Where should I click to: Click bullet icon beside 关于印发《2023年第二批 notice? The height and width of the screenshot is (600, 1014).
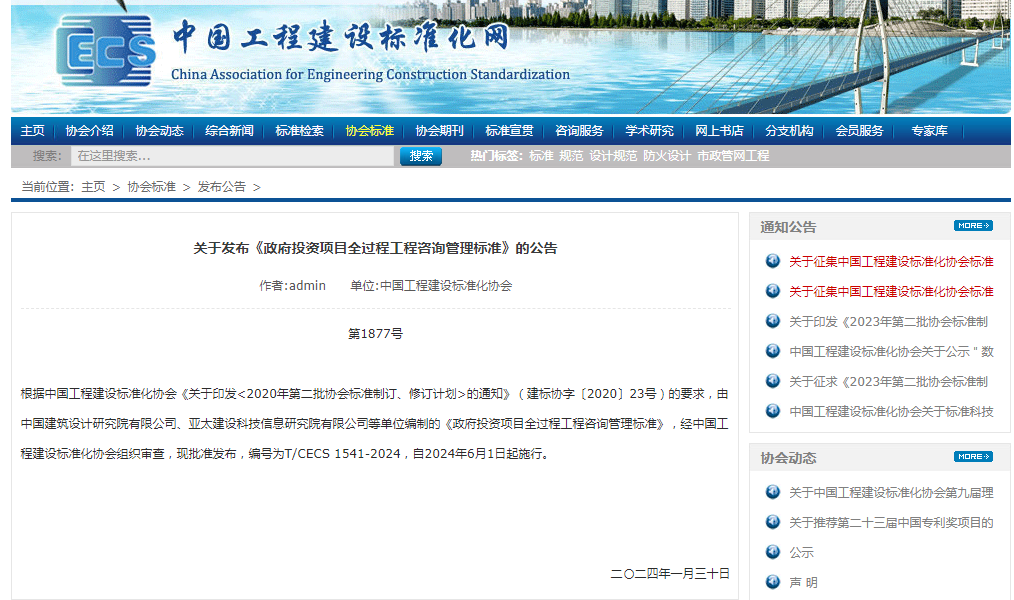pos(773,321)
